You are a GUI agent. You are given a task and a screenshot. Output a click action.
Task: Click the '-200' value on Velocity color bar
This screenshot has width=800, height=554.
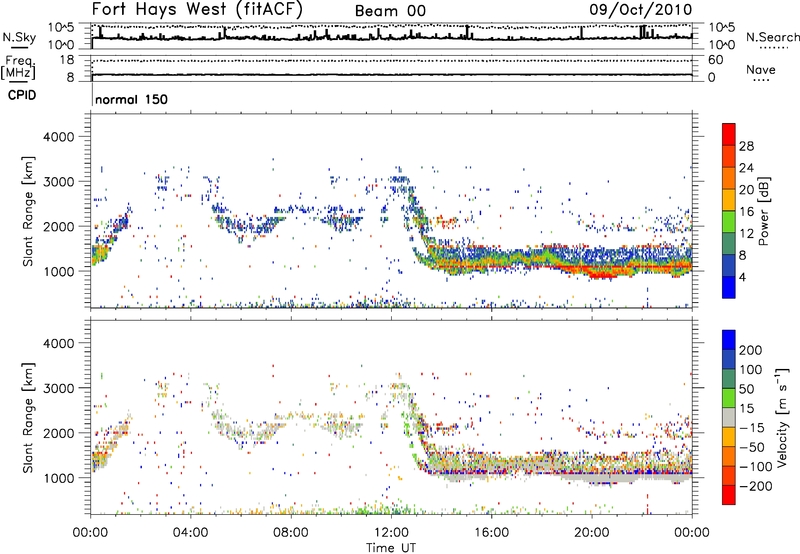756,486
